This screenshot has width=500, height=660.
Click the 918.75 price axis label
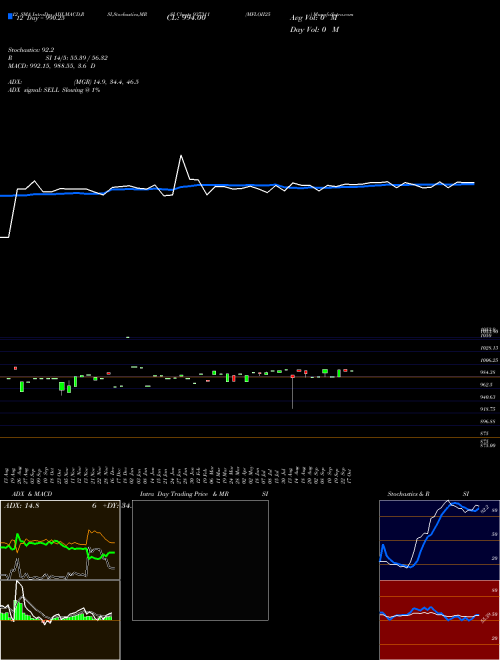(x=488, y=409)
